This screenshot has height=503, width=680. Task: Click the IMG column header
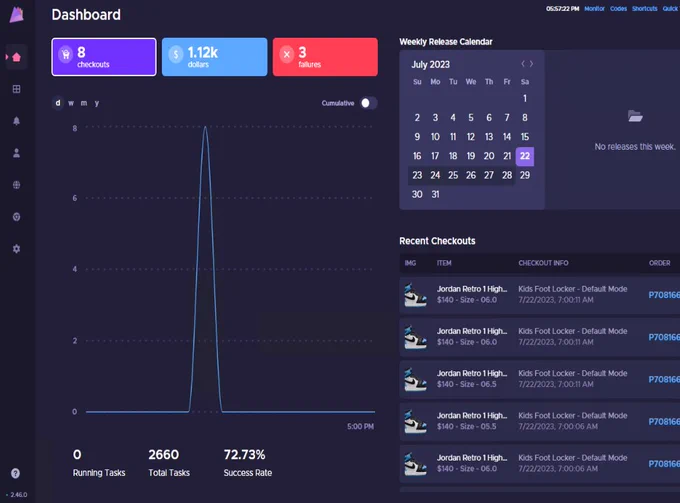tap(410, 263)
